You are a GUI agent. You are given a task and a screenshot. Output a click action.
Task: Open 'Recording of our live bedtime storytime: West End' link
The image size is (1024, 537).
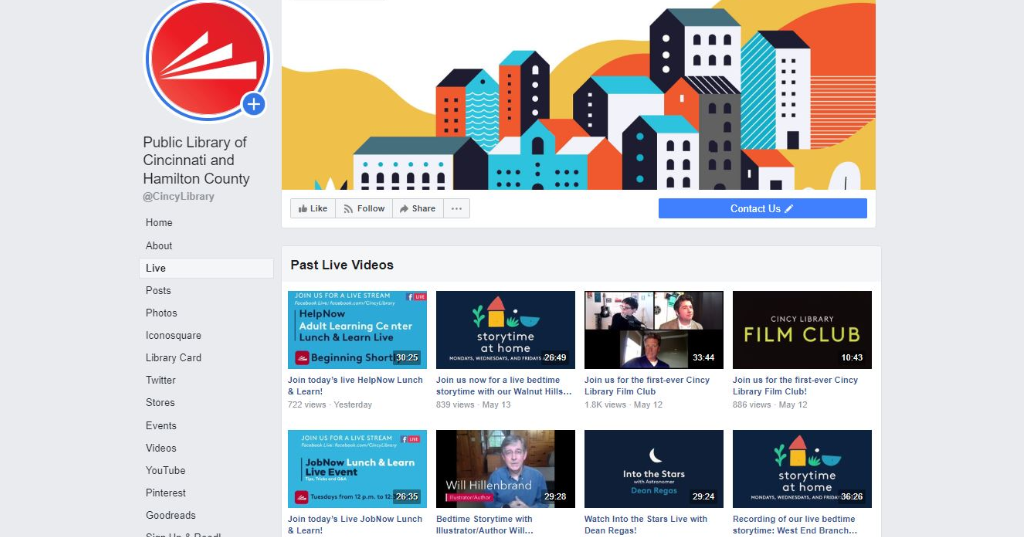pos(795,525)
